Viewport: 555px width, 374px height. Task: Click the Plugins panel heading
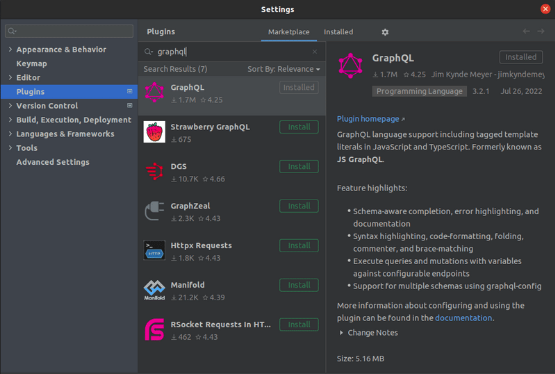point(161,32)
